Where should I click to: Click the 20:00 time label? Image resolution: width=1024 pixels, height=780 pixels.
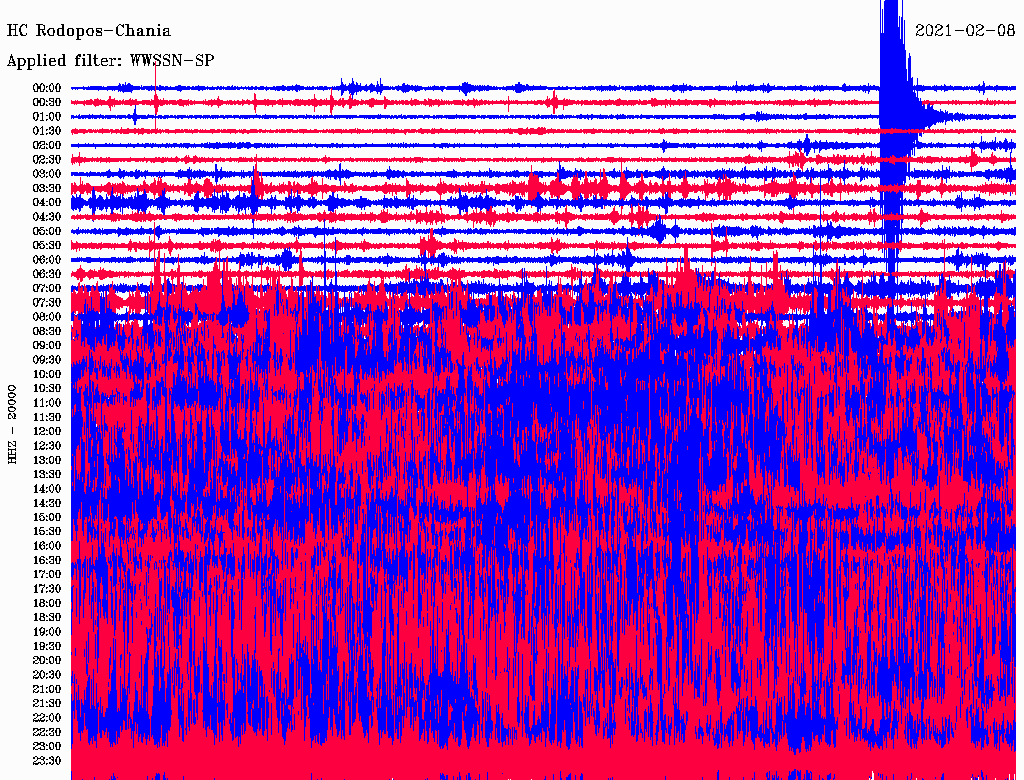pos(47,660)
